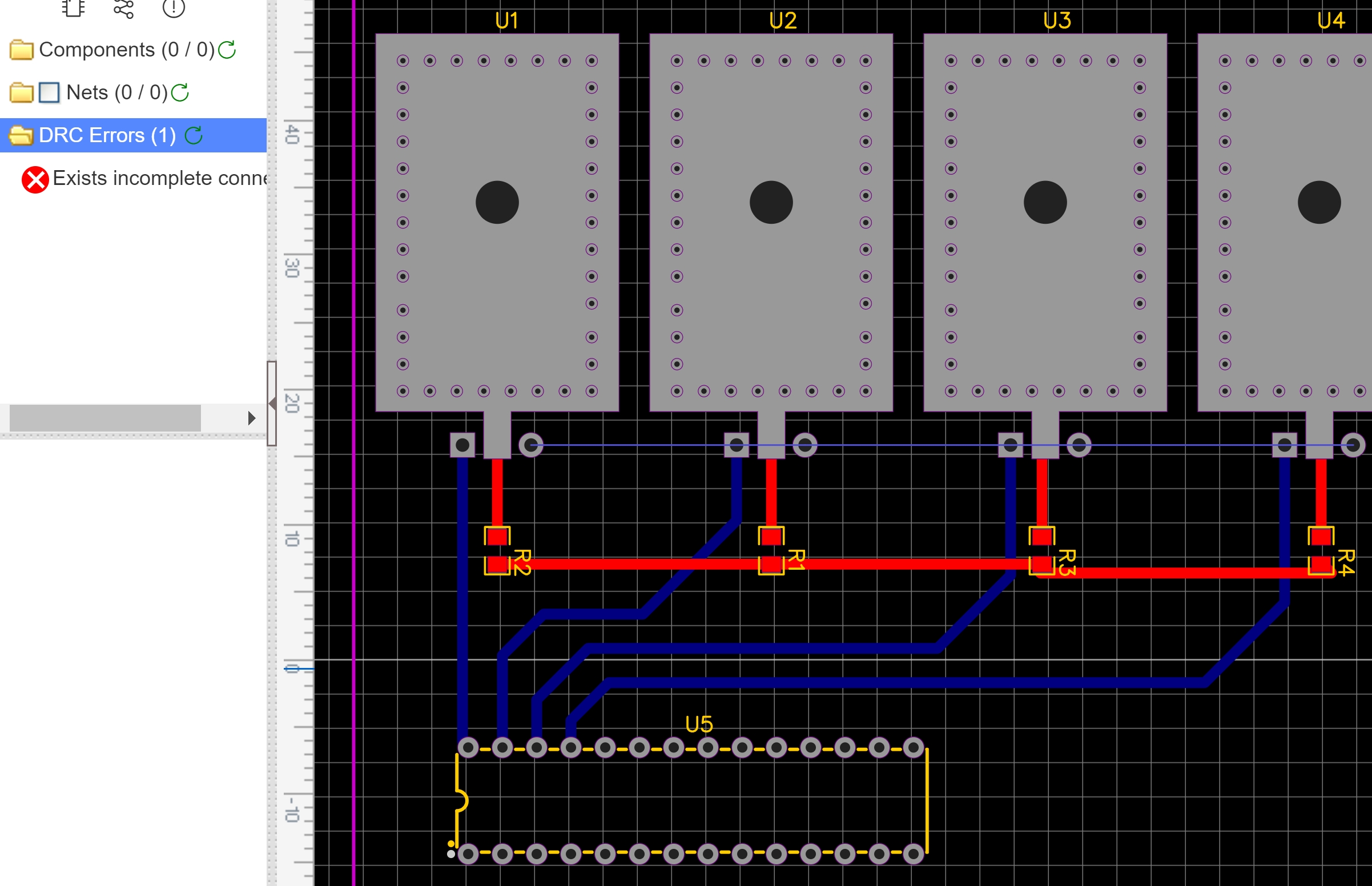This screenshot has height=886, width=1372.
Task: Click the large center hole of U1
Action: click(497, 203)
